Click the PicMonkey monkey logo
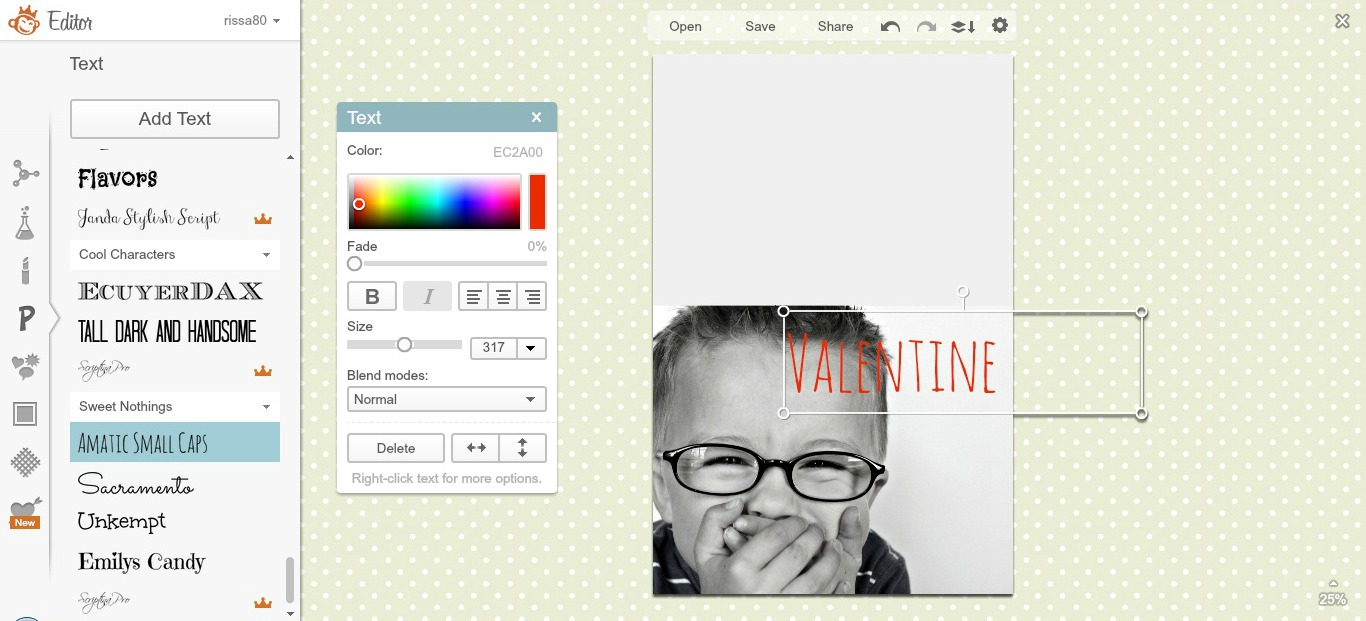This screenshot has height=621, width=1366. 24,21
